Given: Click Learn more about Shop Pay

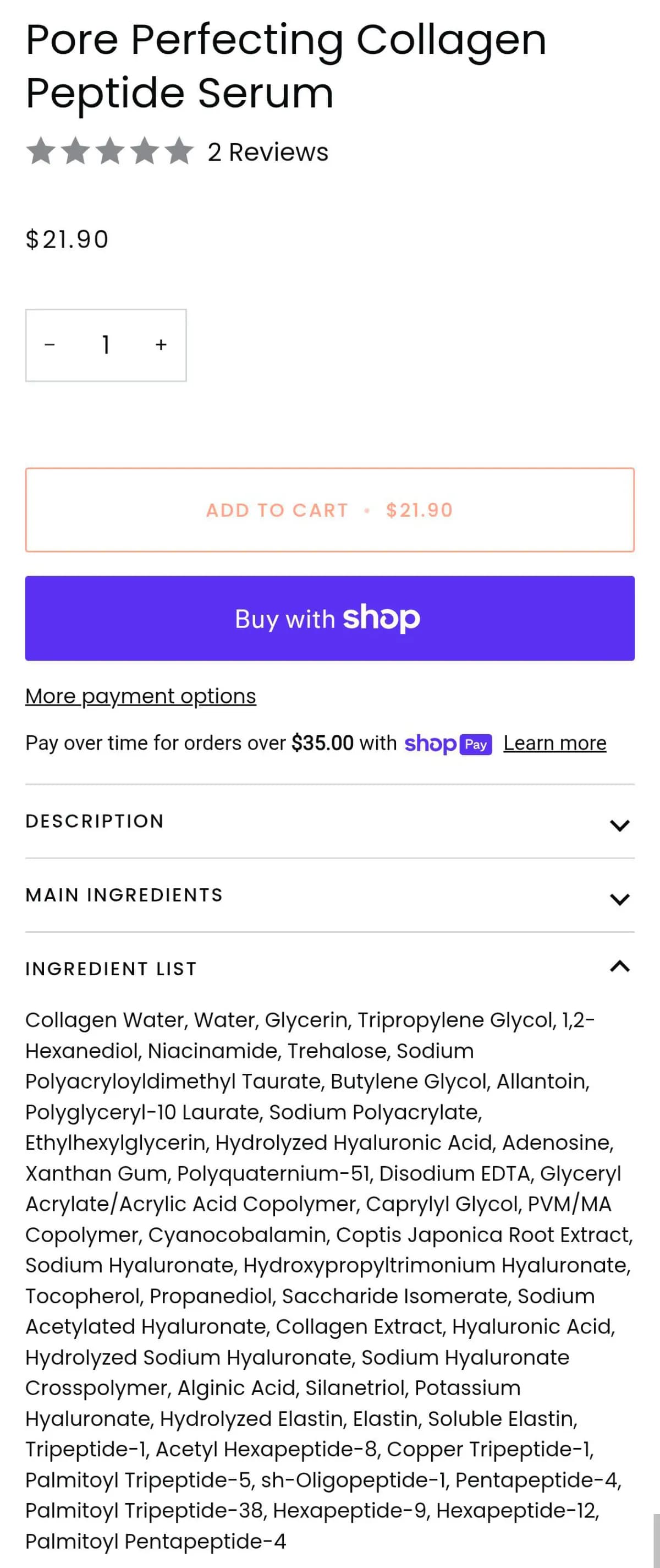Looking at the screenshot, I should pos(555,743).
